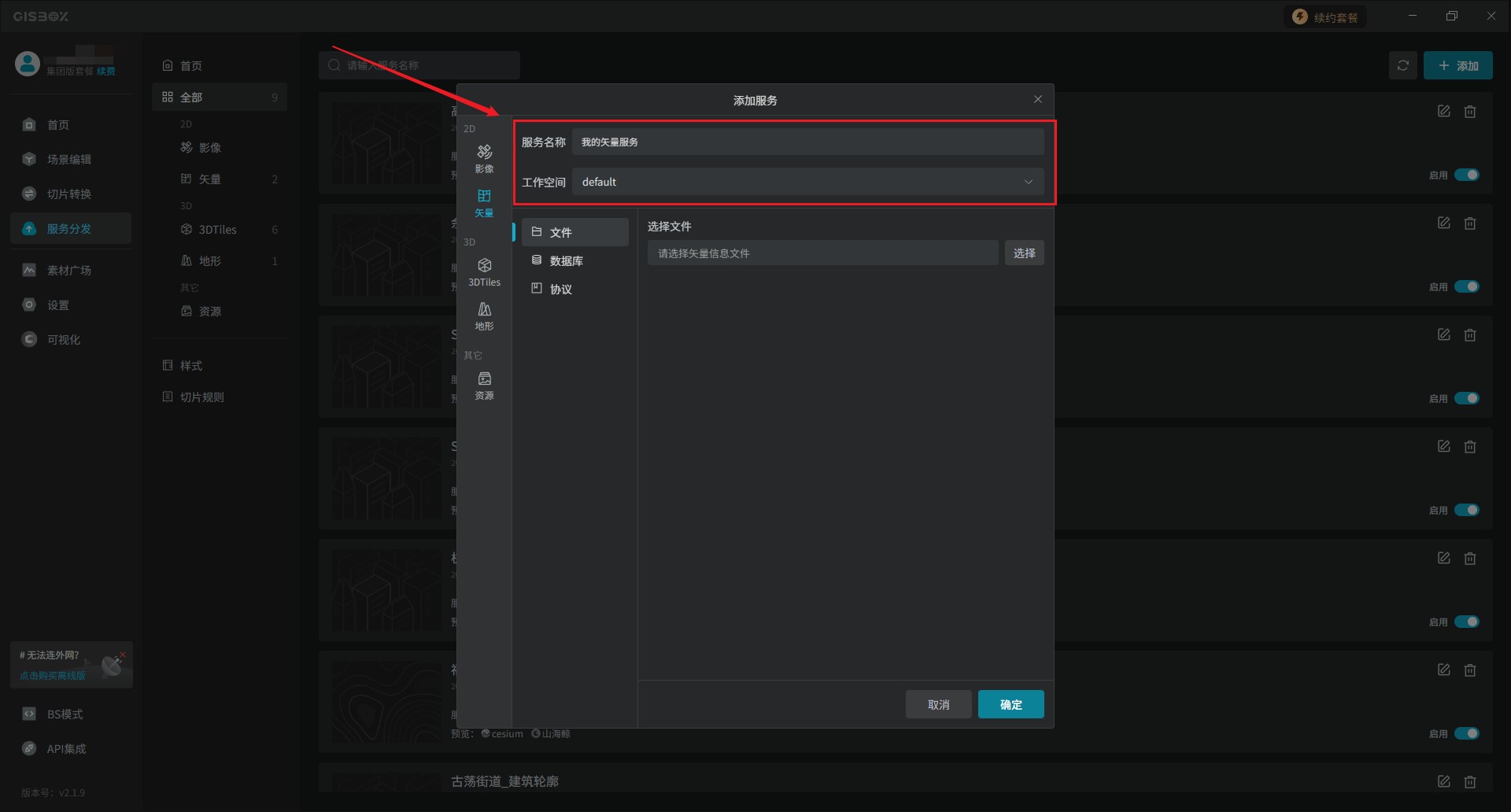Screen dimensions: 1511x812
Task: Click edit icon of the first service row
Action: point(1443,112)
